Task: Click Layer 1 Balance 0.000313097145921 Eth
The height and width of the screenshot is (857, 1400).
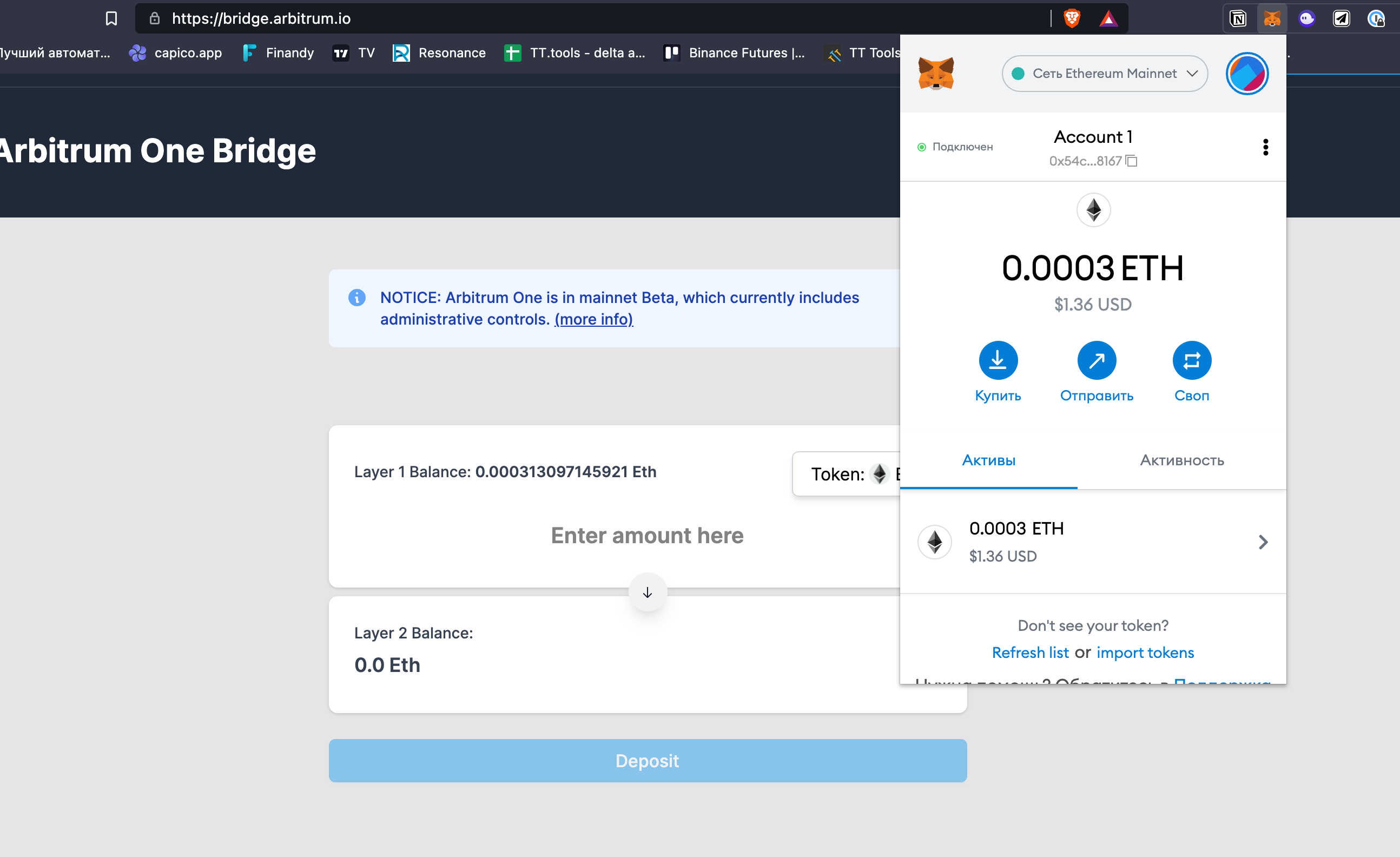Action: [x=505, y=472]
